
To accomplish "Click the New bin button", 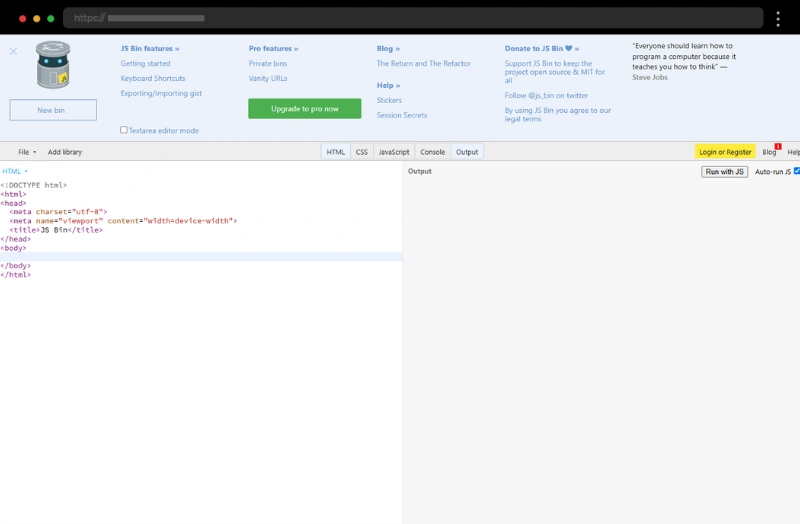I will tap(53, 110).
